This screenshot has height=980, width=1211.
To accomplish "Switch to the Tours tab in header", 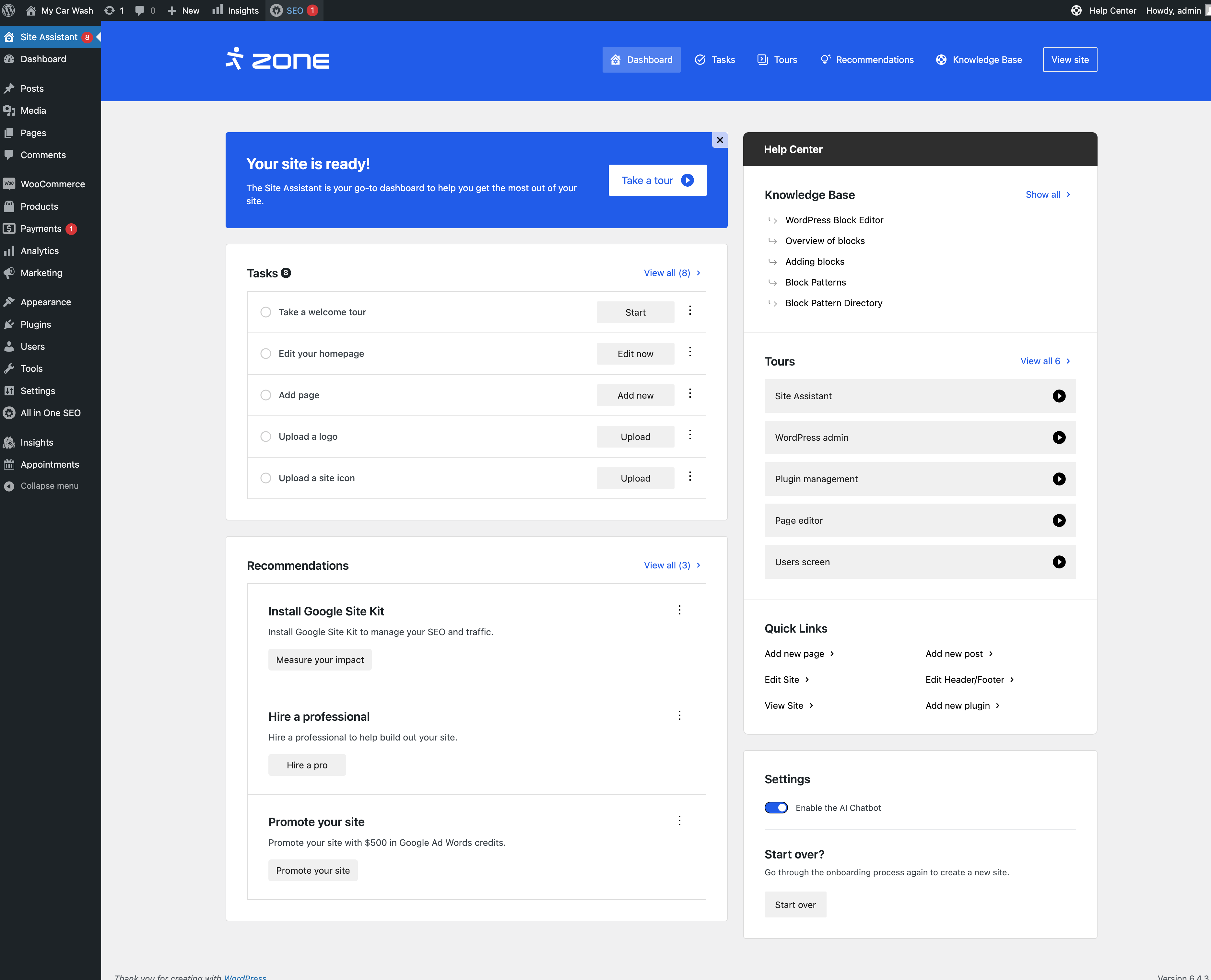I will (x=777, y=59).
